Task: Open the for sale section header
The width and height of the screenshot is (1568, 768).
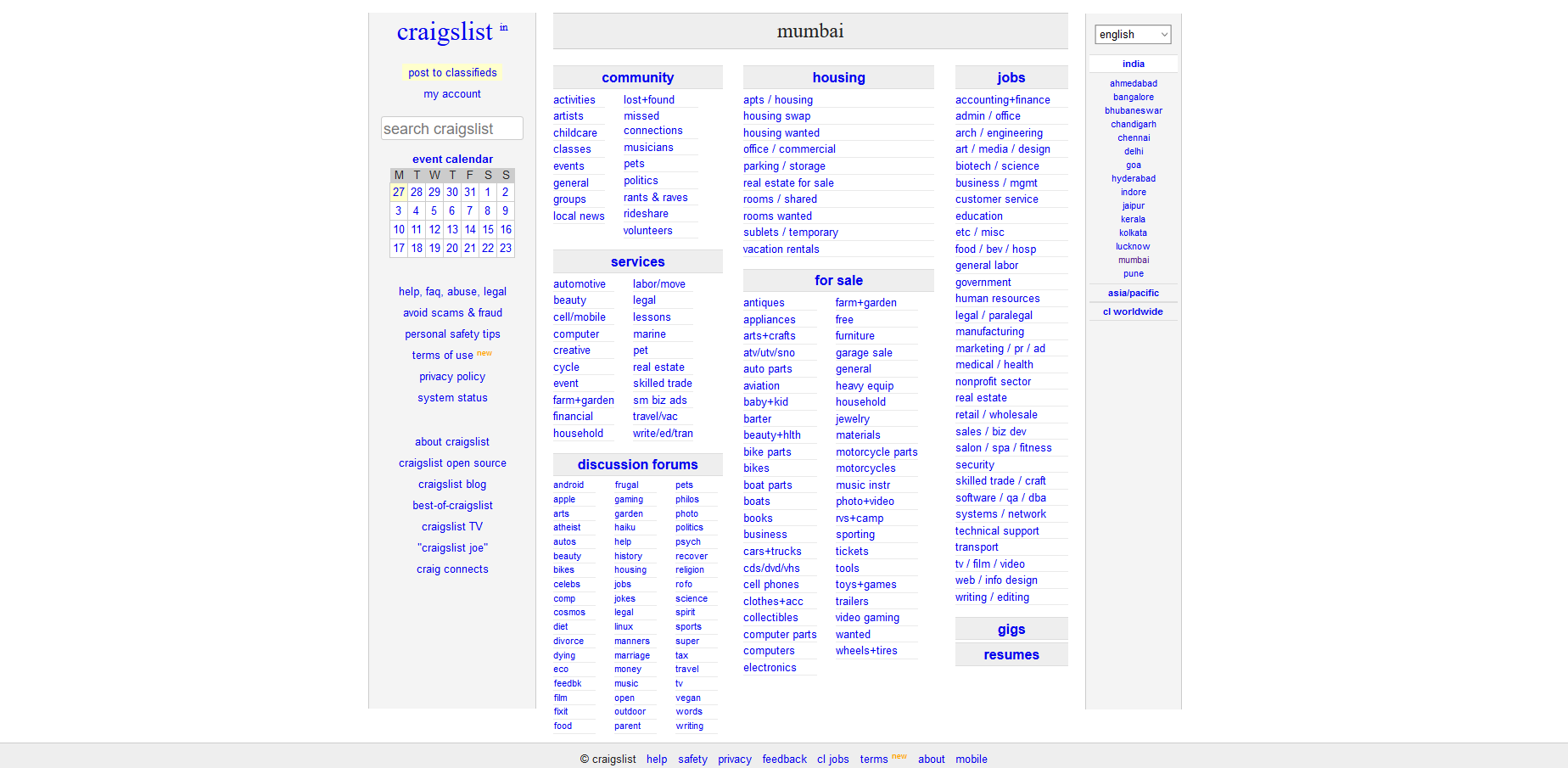Action: point(838,280)
